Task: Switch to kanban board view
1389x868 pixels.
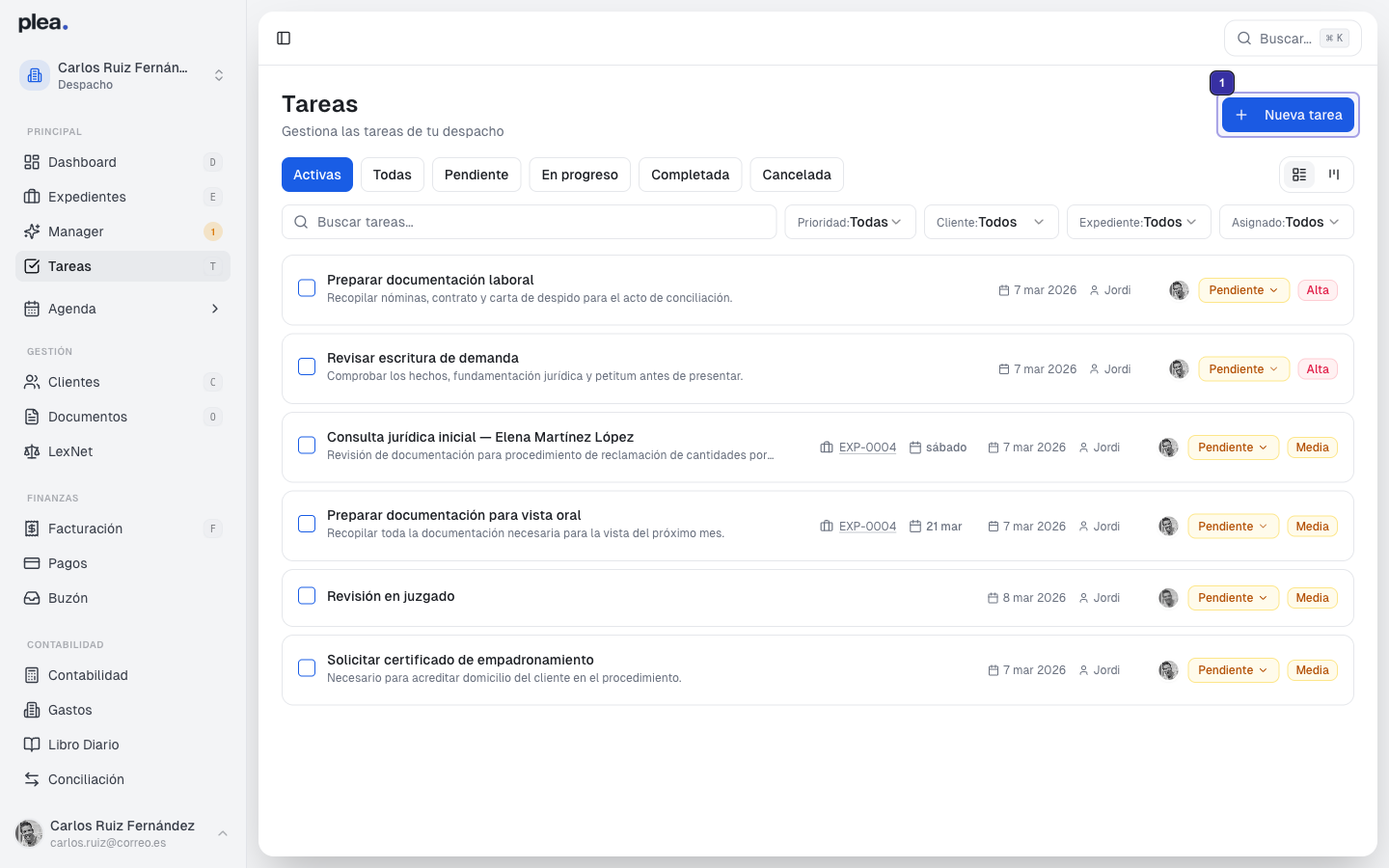Action: coord(1334,175)
